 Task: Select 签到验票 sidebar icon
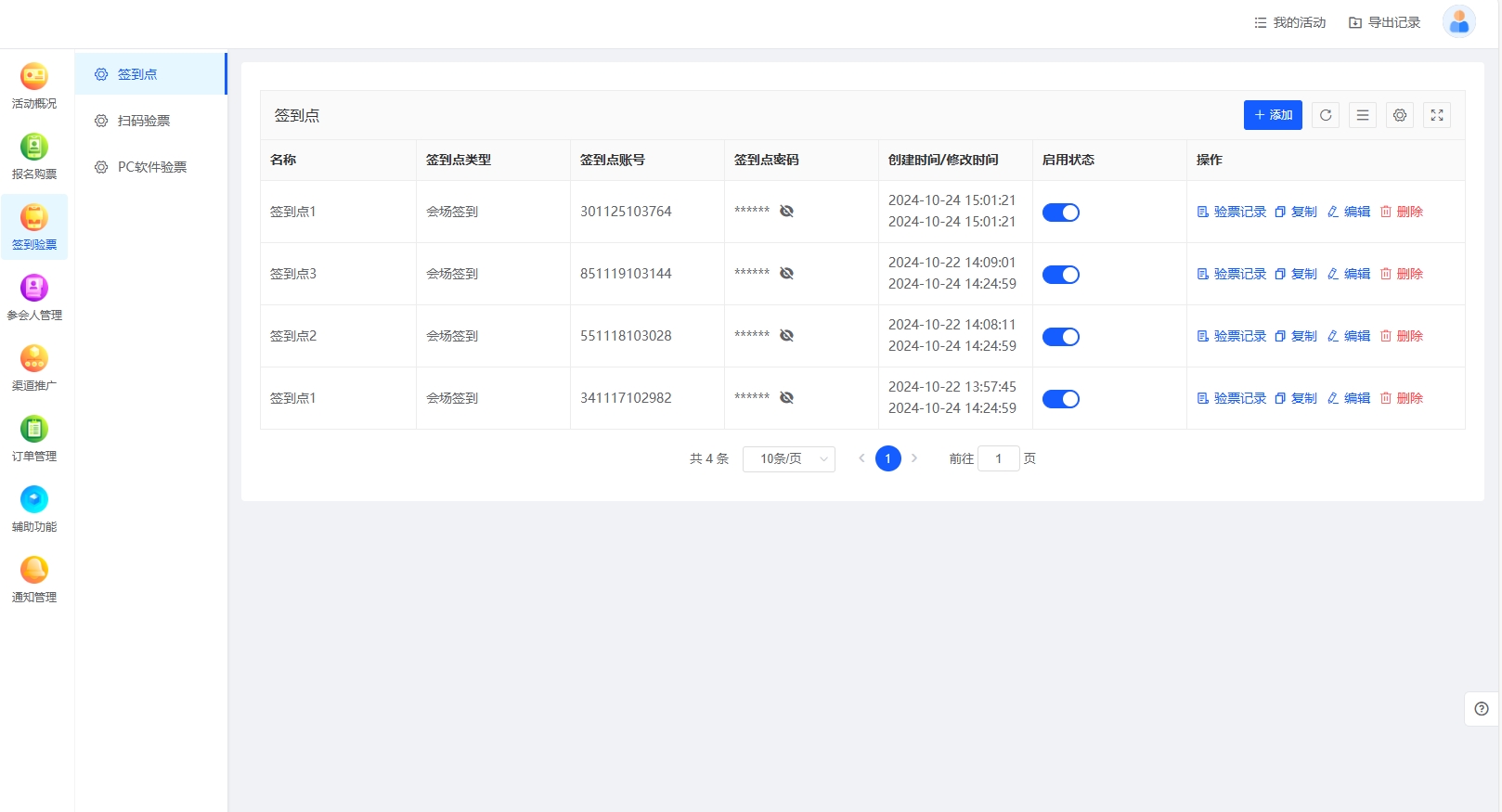(34, 226)
